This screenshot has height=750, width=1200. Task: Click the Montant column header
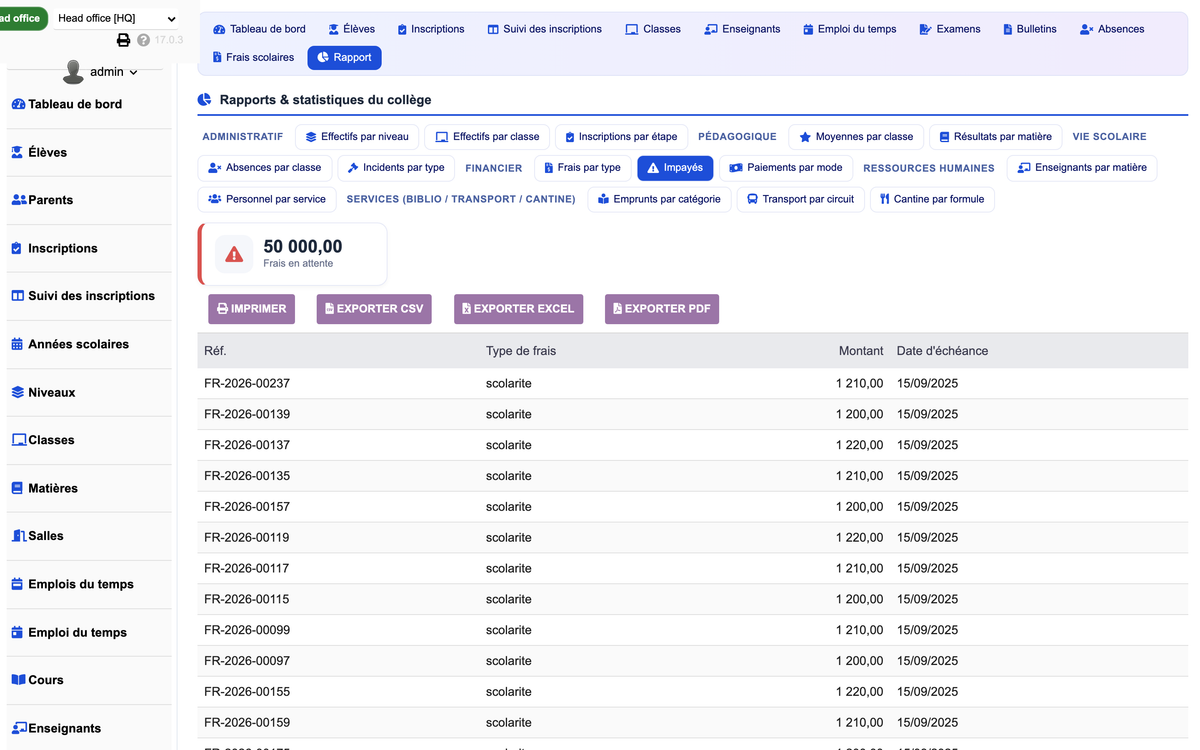861,351
